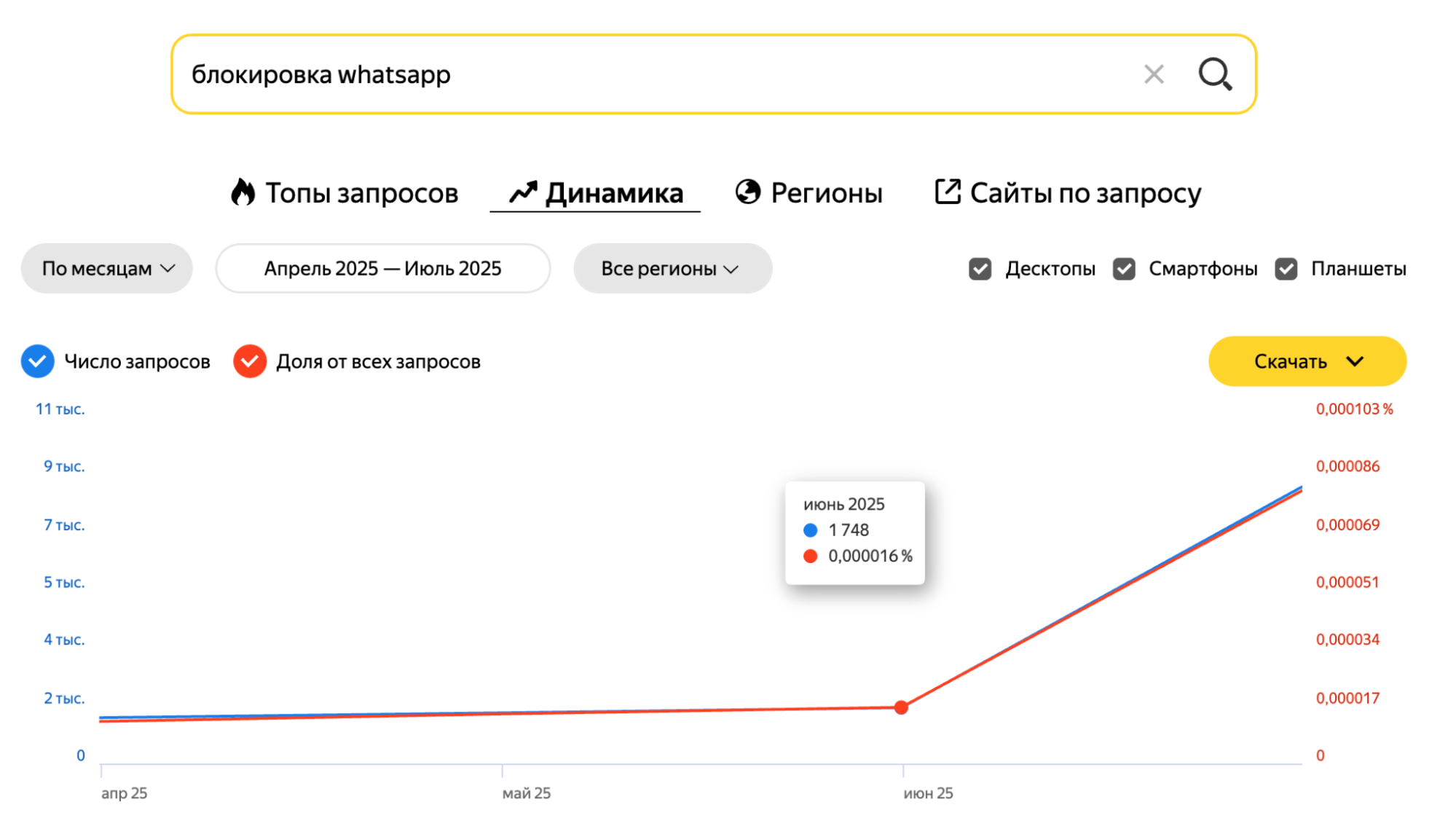Click the 'июнь 2025' tooltip heading
The image size is (1456, 834).
click(x=844, y=504)
